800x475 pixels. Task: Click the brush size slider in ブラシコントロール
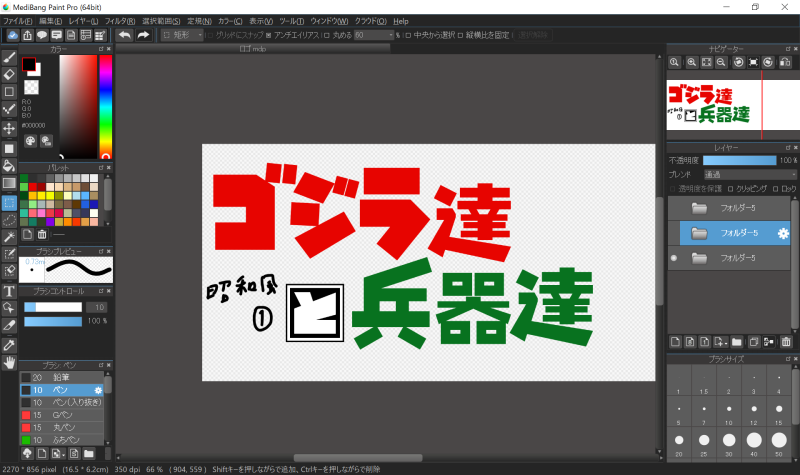point(53,307)
